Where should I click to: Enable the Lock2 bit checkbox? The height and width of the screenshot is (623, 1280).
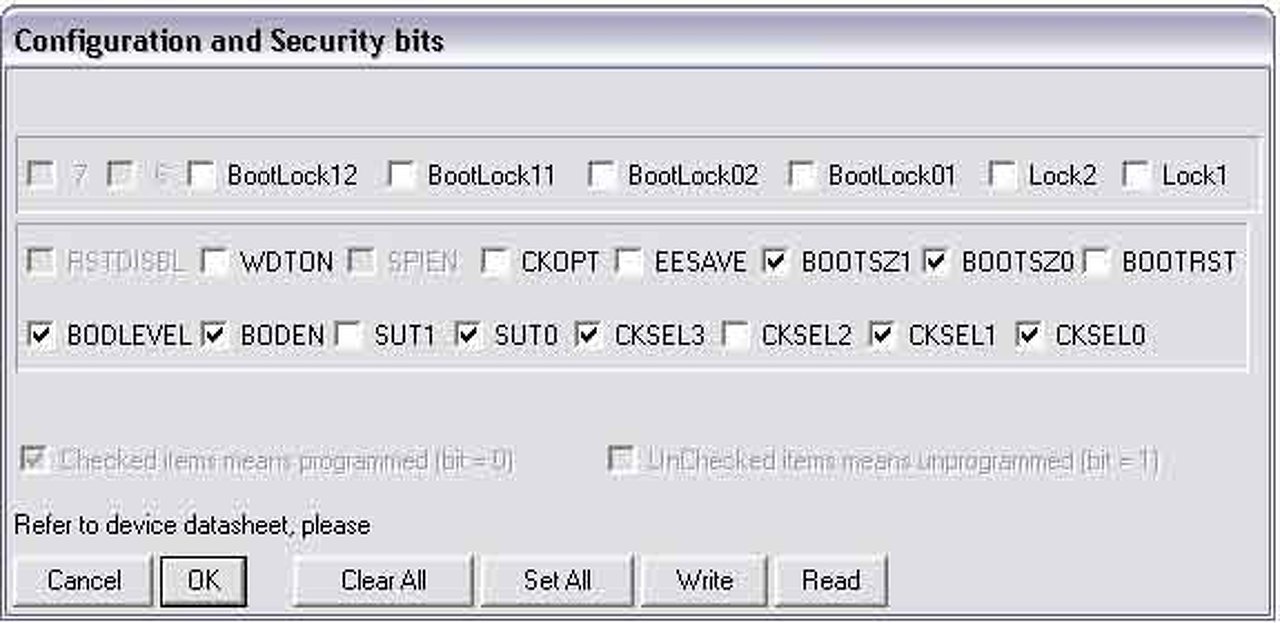[x=1002, y=175]
